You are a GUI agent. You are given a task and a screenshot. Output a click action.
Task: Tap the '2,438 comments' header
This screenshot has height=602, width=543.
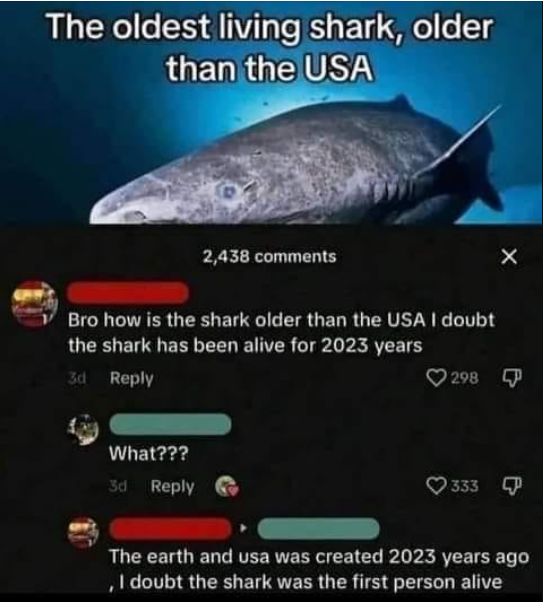pyautogui.click(x=269, y=256)
